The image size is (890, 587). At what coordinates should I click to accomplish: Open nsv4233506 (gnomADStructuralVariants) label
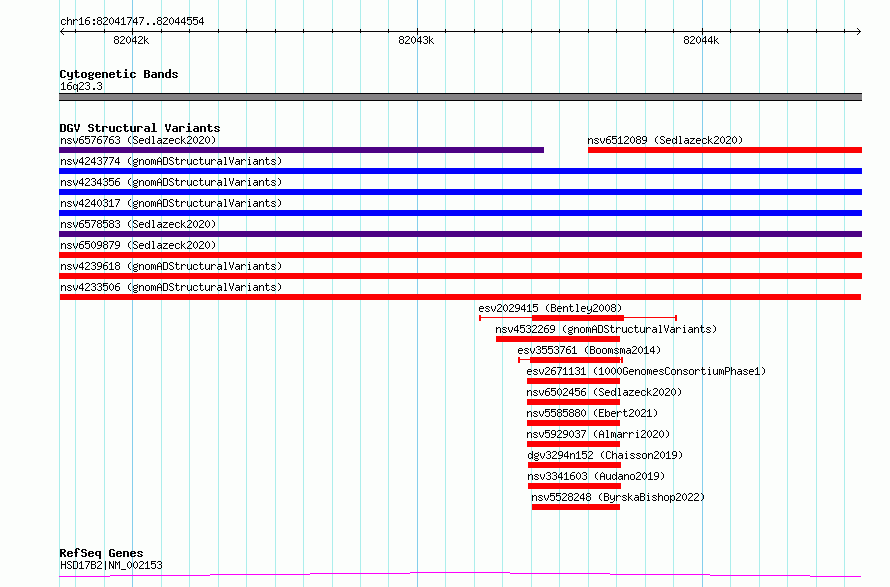(171, 287)
